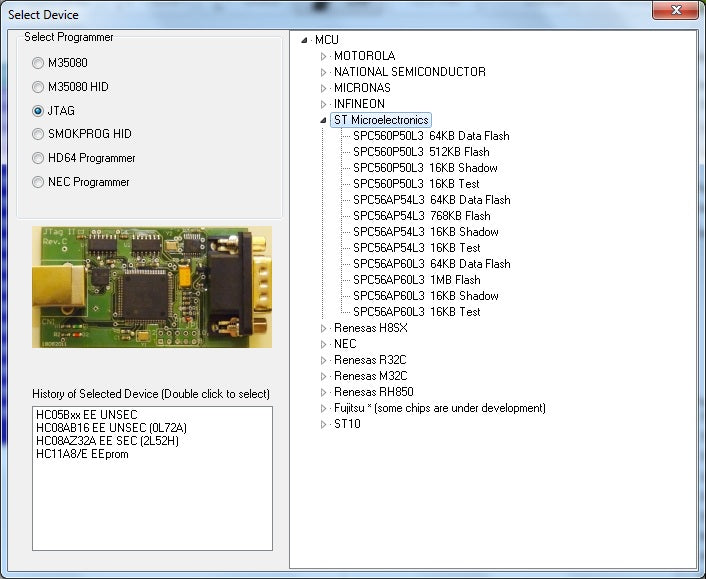Expand the NEC tree branch
This screenshot has height=579, width=706.
(323, 344)
